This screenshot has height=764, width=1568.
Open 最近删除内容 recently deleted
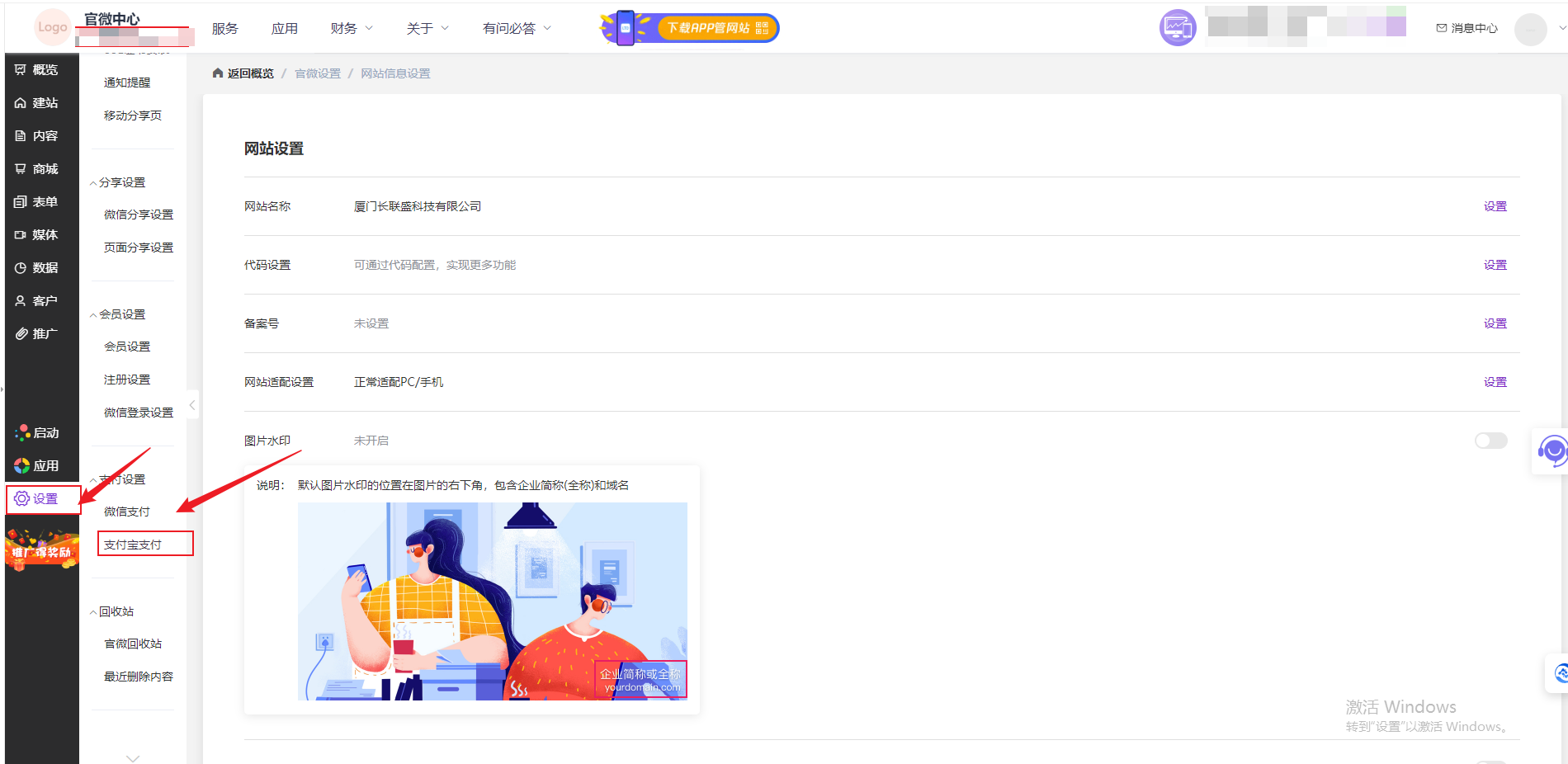tap(139, 677)
